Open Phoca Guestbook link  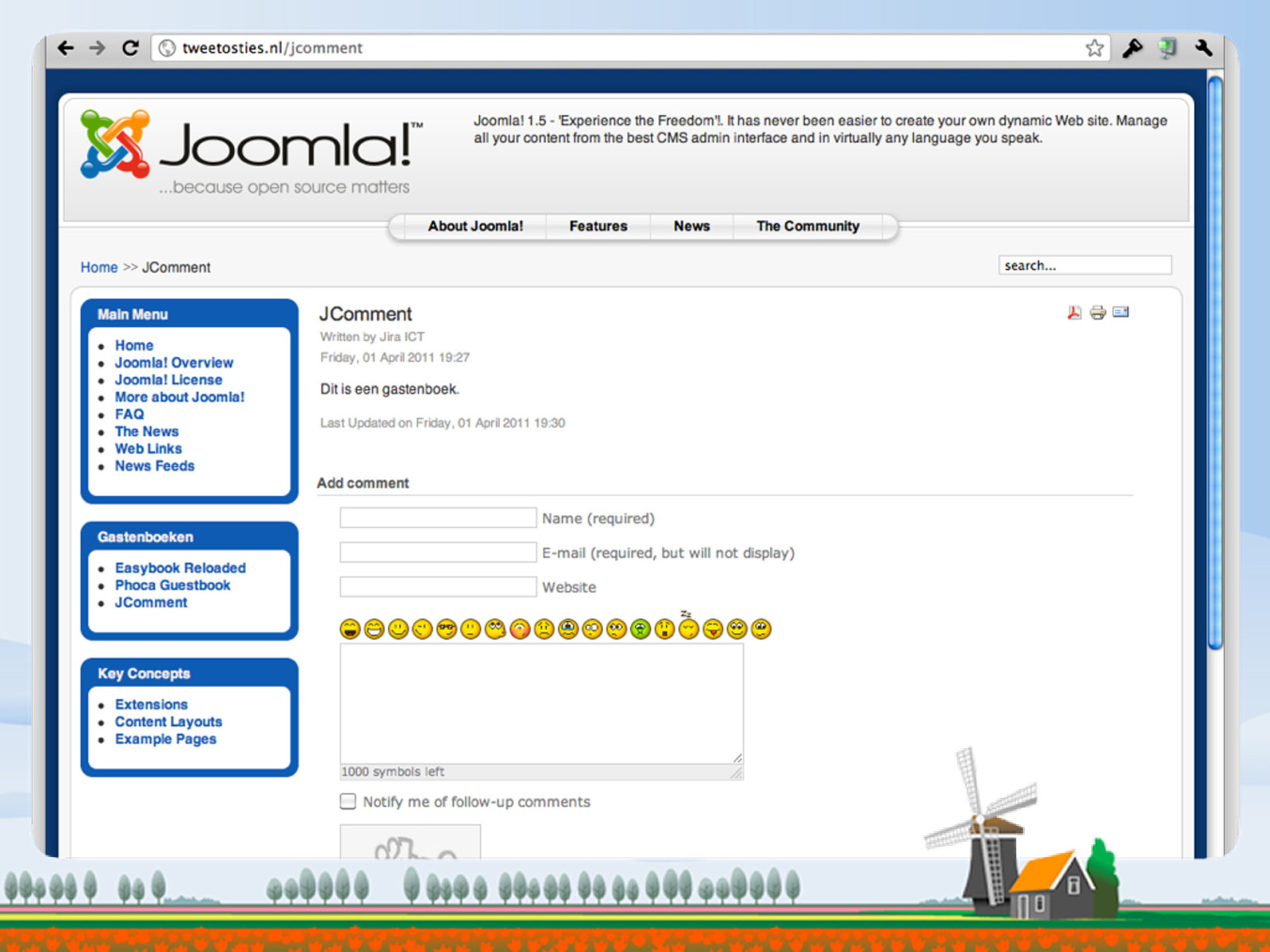tap(172, 585)
